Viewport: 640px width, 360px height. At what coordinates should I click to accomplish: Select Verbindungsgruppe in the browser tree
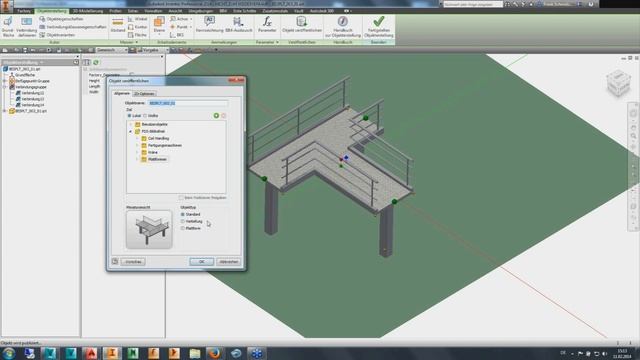coord(31,87)
